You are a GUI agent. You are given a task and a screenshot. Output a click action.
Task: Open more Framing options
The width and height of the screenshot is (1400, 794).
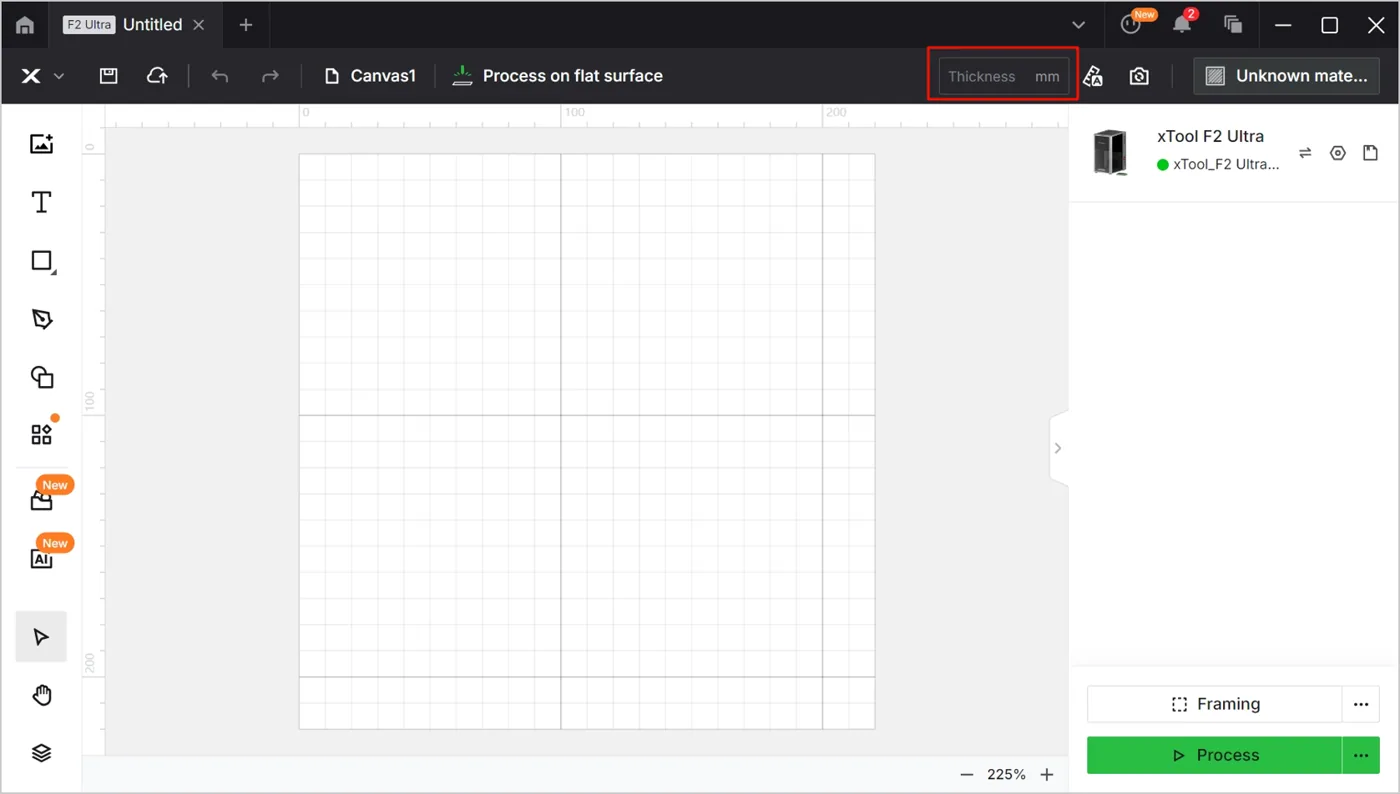click(1361, 704)
